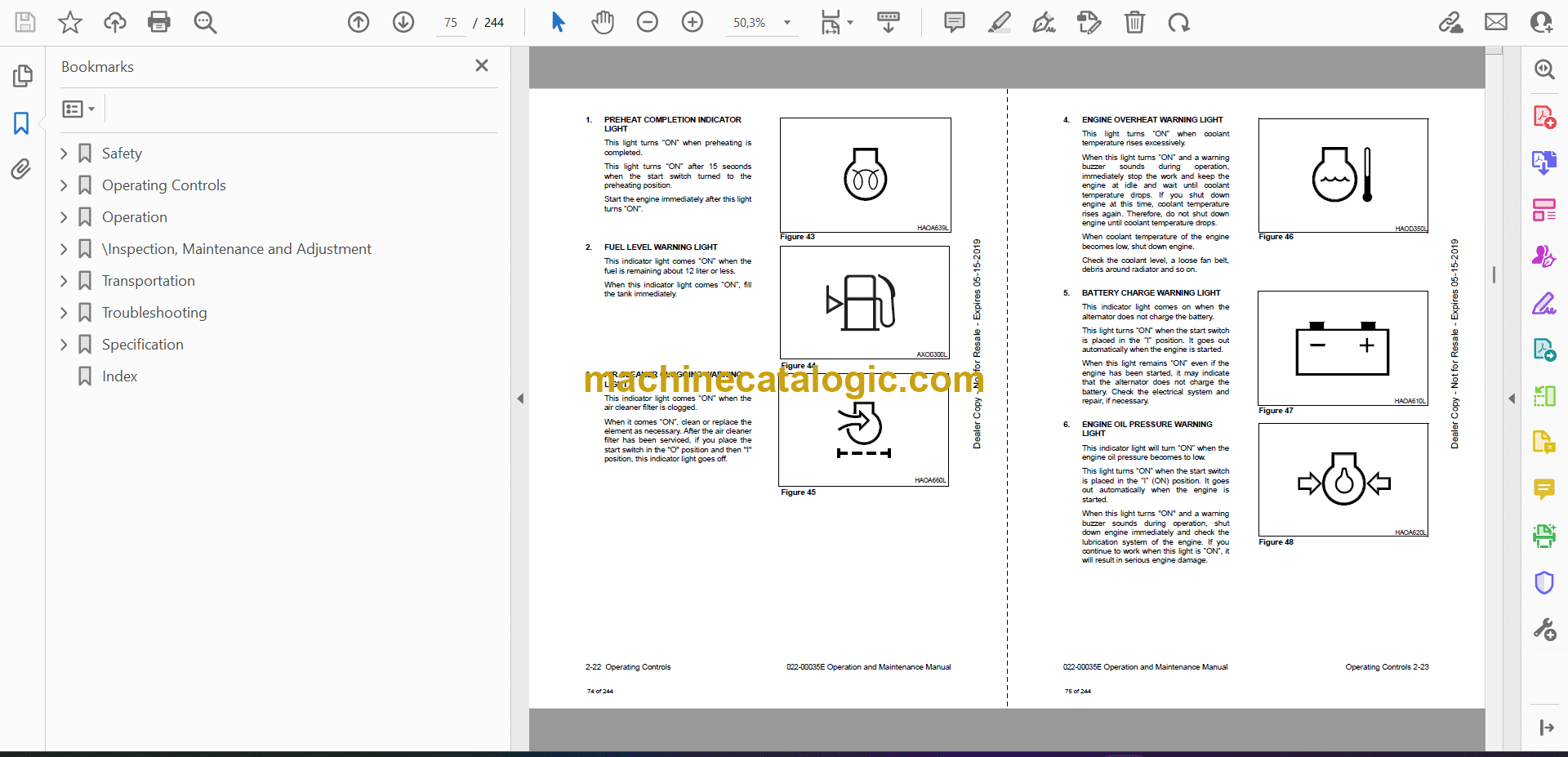The width and height of the screenshot is (1568, 757).
Task: Edit the current page number field
Action: 451,23
